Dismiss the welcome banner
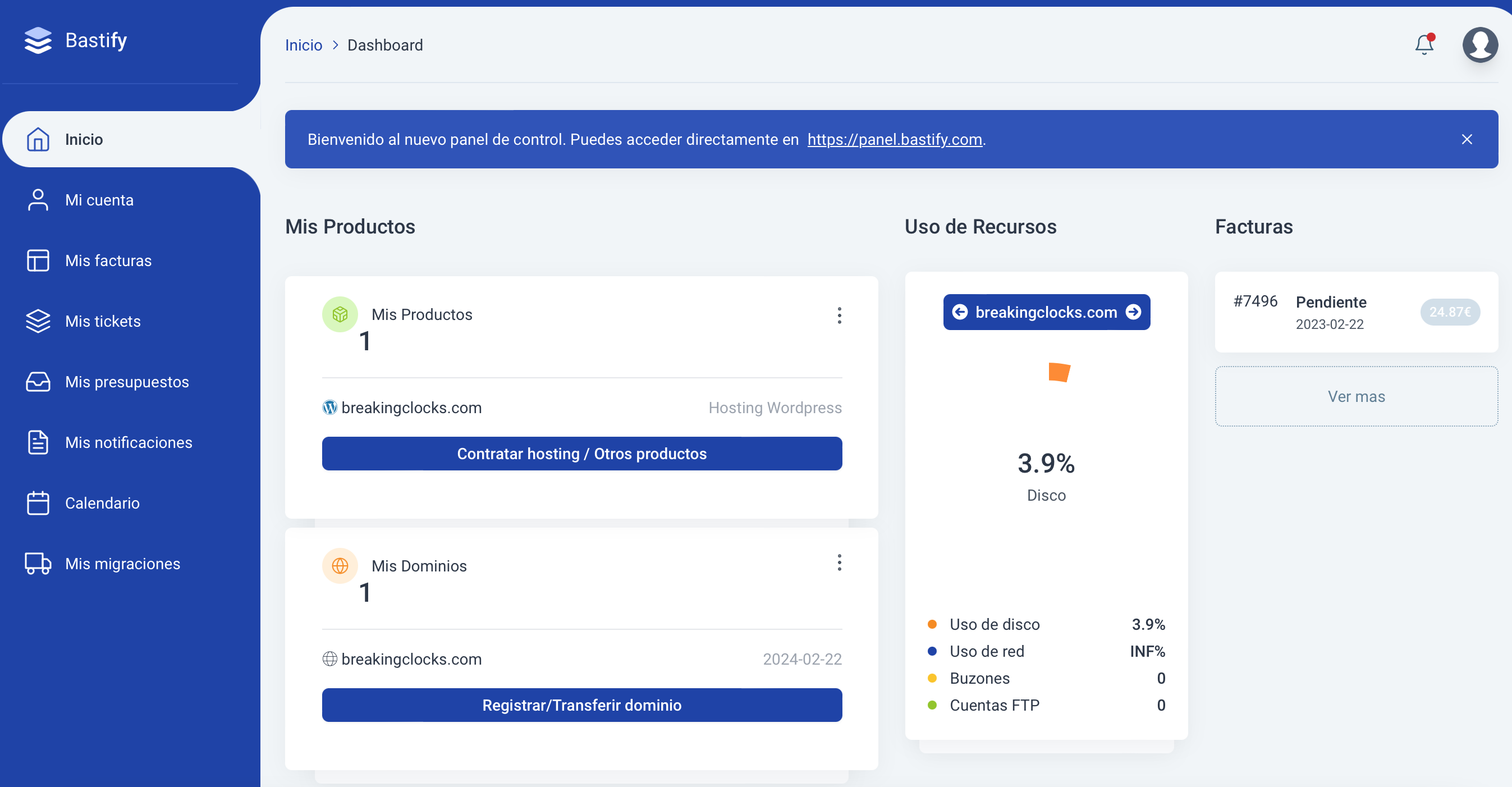 1467,139
